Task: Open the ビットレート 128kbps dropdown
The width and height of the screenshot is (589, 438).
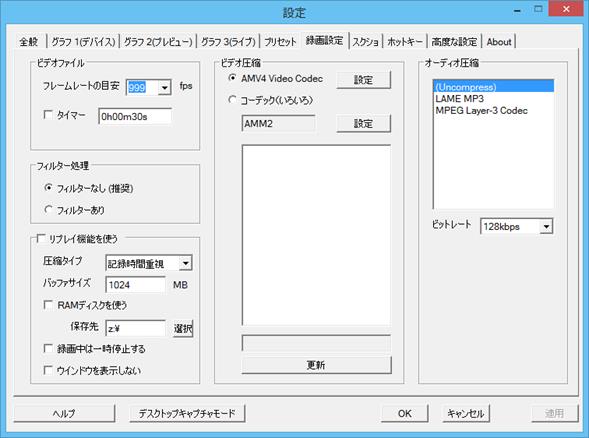Action: point(546,227)
